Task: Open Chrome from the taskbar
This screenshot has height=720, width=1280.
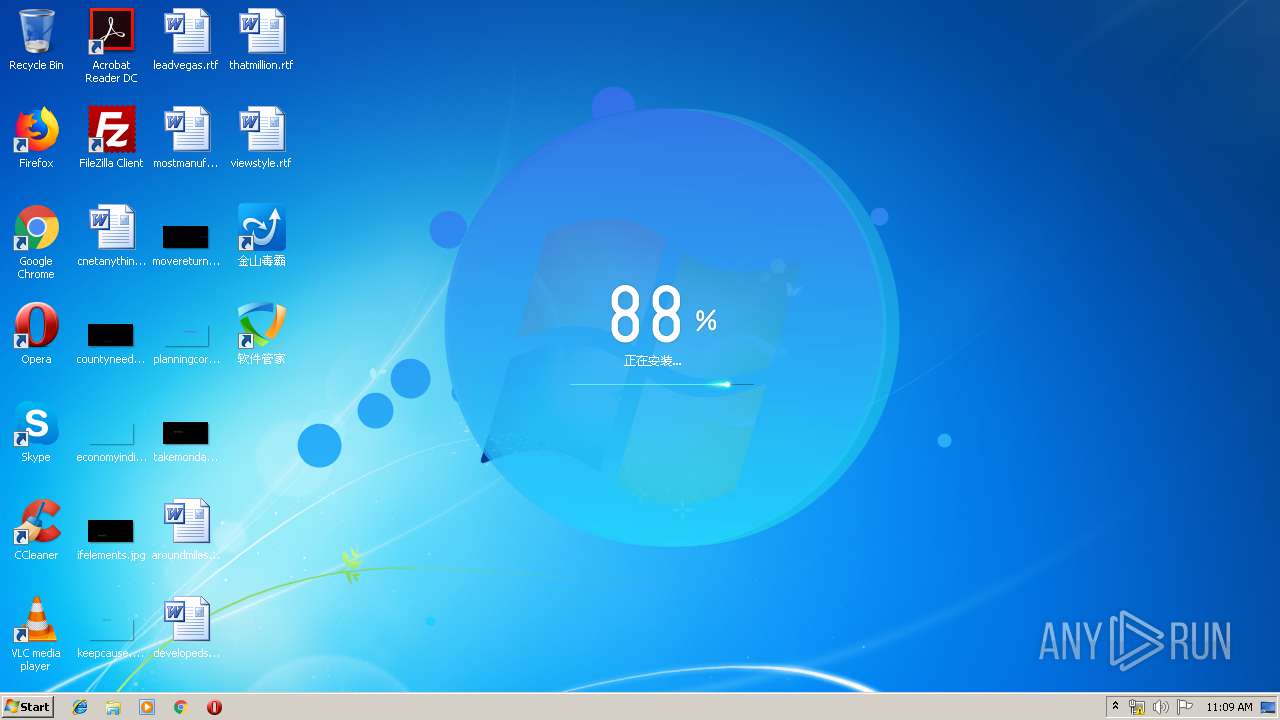Action: tap(180, 707)
